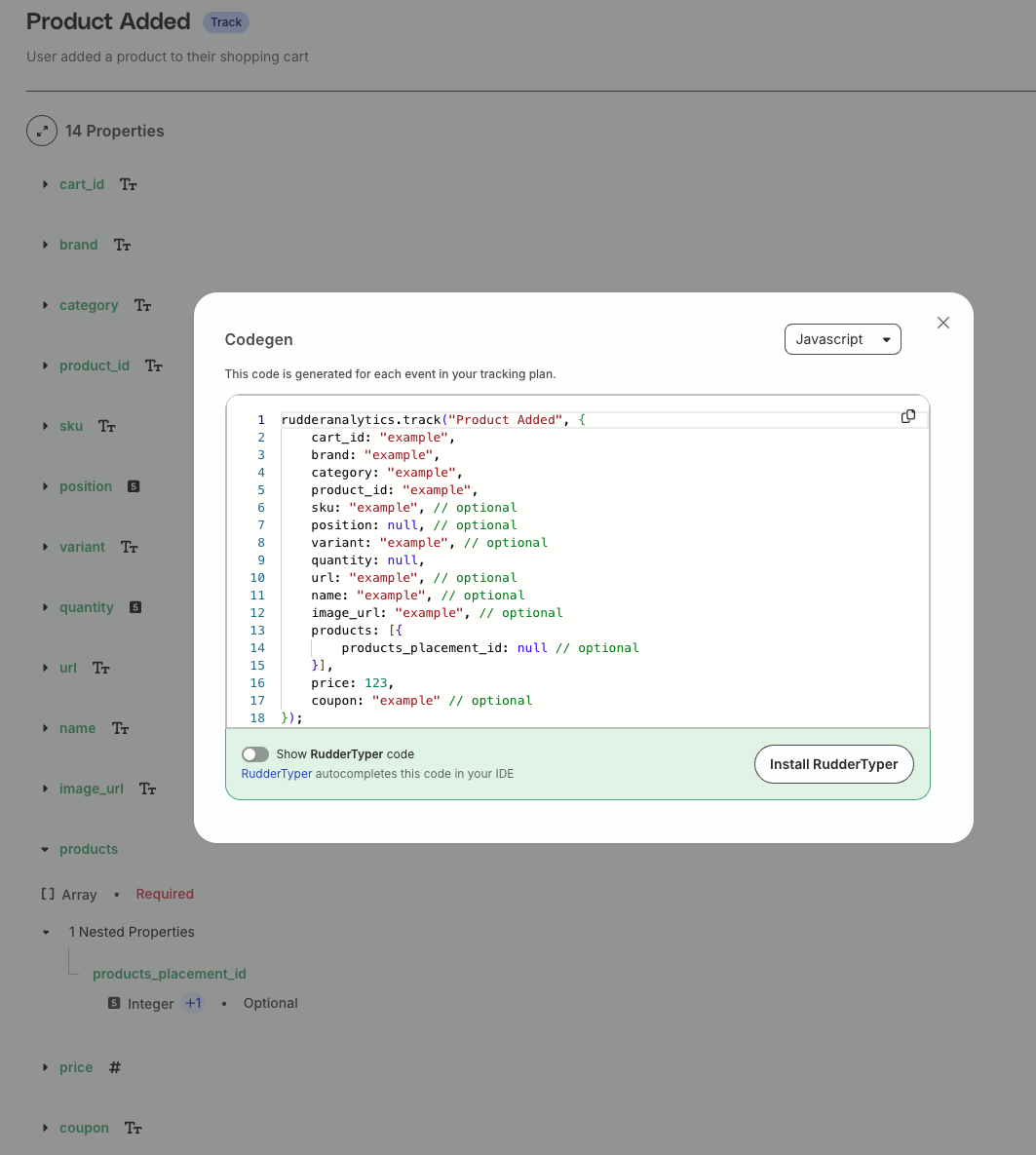Click the Track event type badge

(226, 22)
